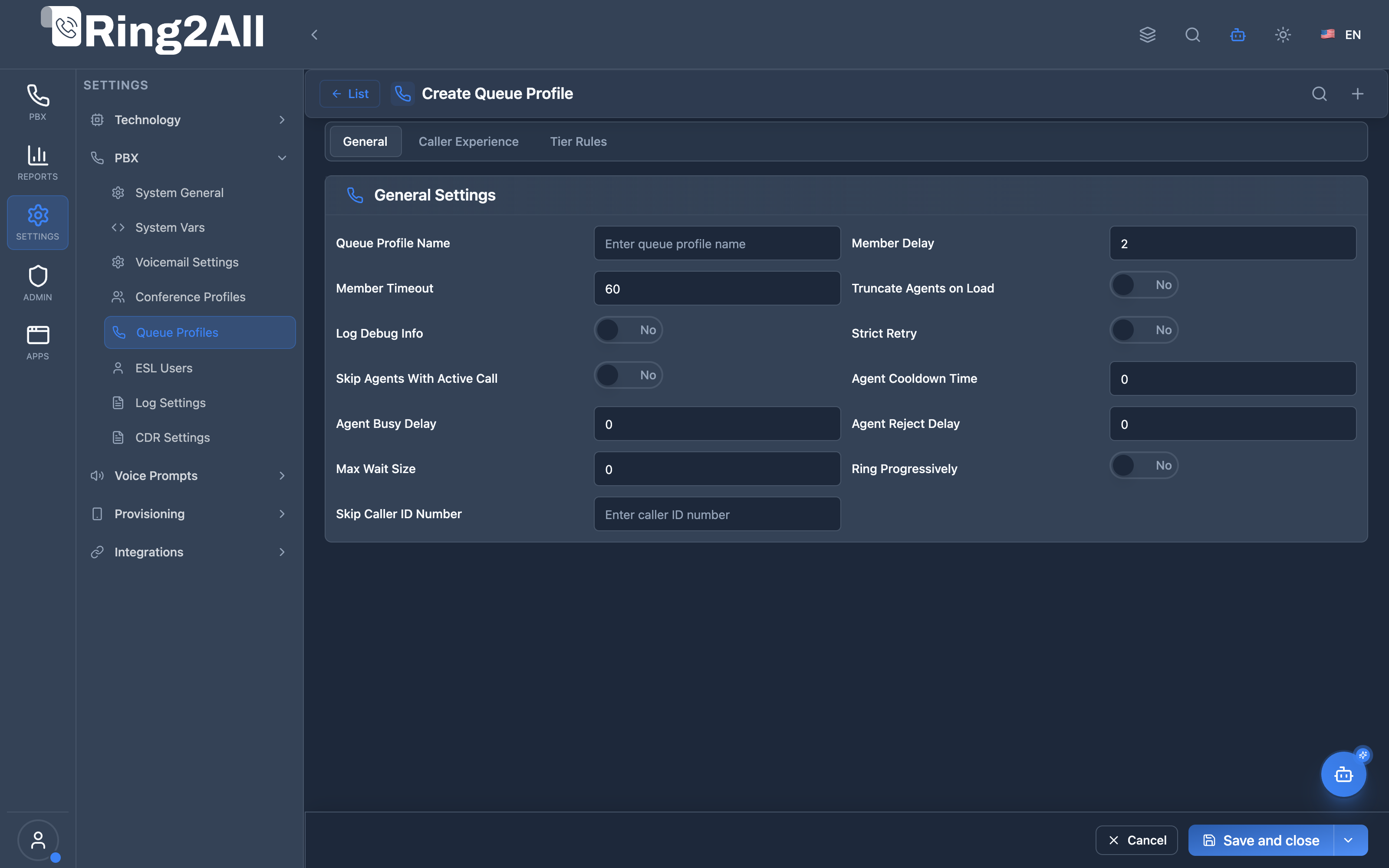
Task: Open the PBX section in left rail
Action: point(38,103)
